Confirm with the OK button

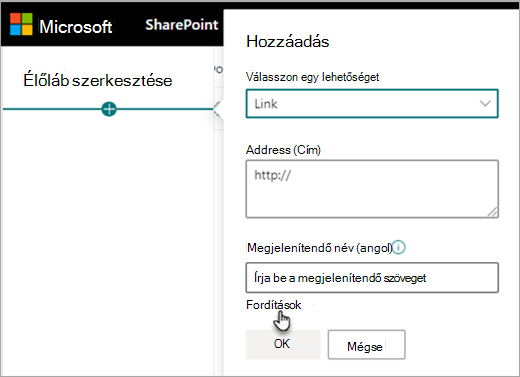(283, 344)
